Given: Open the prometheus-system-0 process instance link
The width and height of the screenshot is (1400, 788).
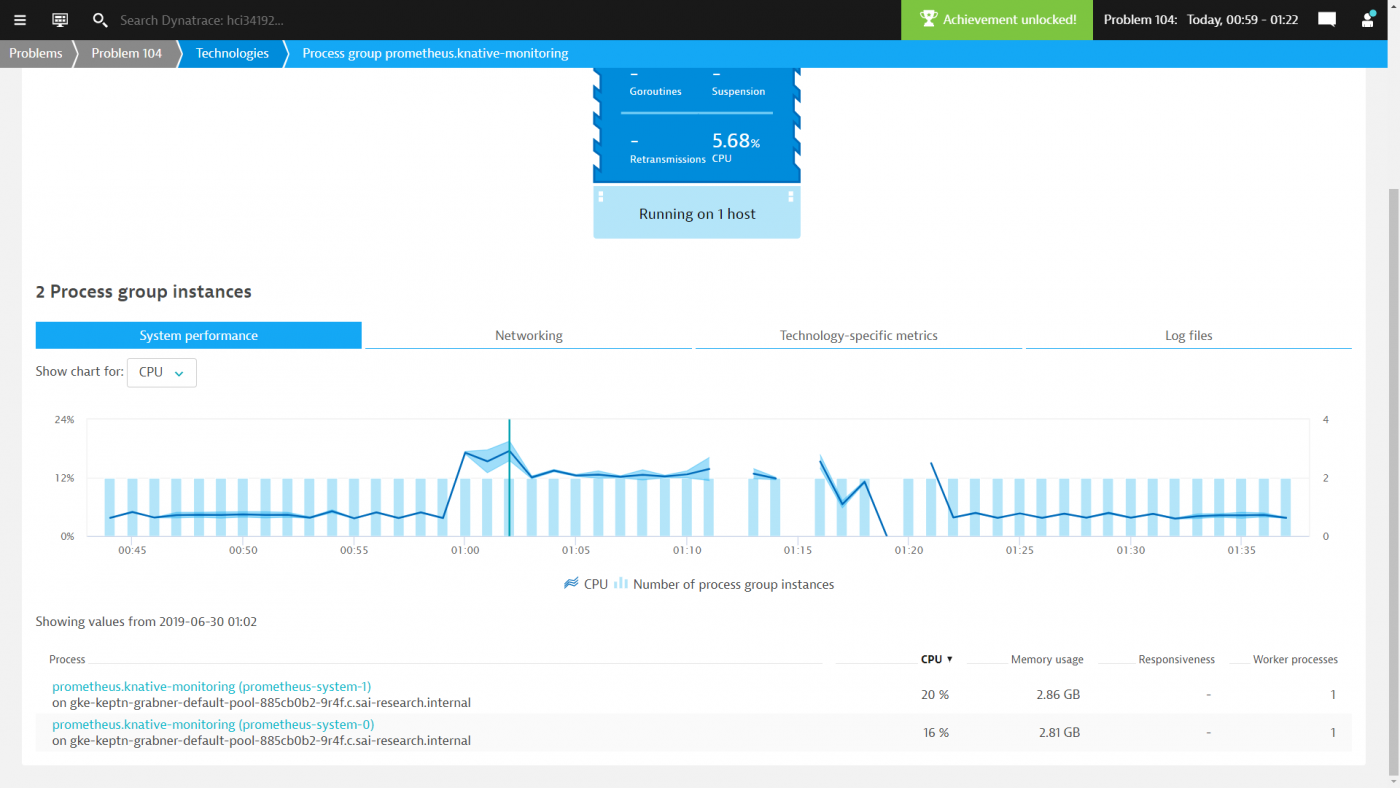Looking at the screenshot, I should [x=213, y=724].
